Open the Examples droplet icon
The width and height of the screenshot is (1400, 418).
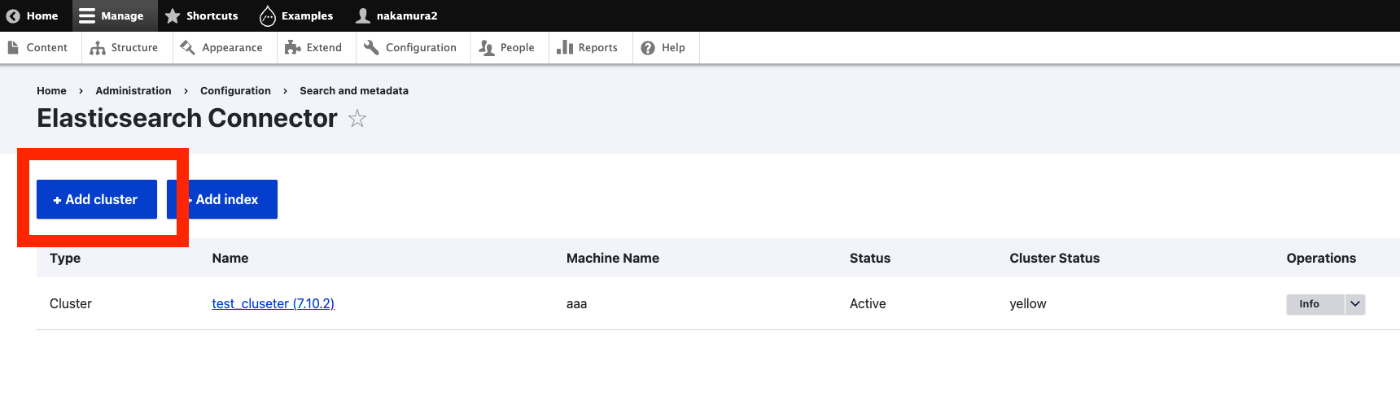(267, 16)
